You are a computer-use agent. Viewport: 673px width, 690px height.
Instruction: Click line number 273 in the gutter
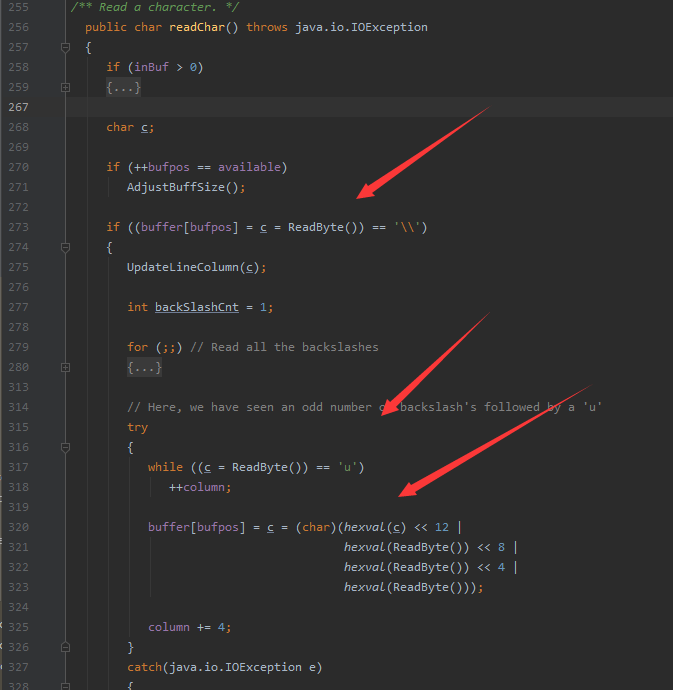tap(18, 227)
